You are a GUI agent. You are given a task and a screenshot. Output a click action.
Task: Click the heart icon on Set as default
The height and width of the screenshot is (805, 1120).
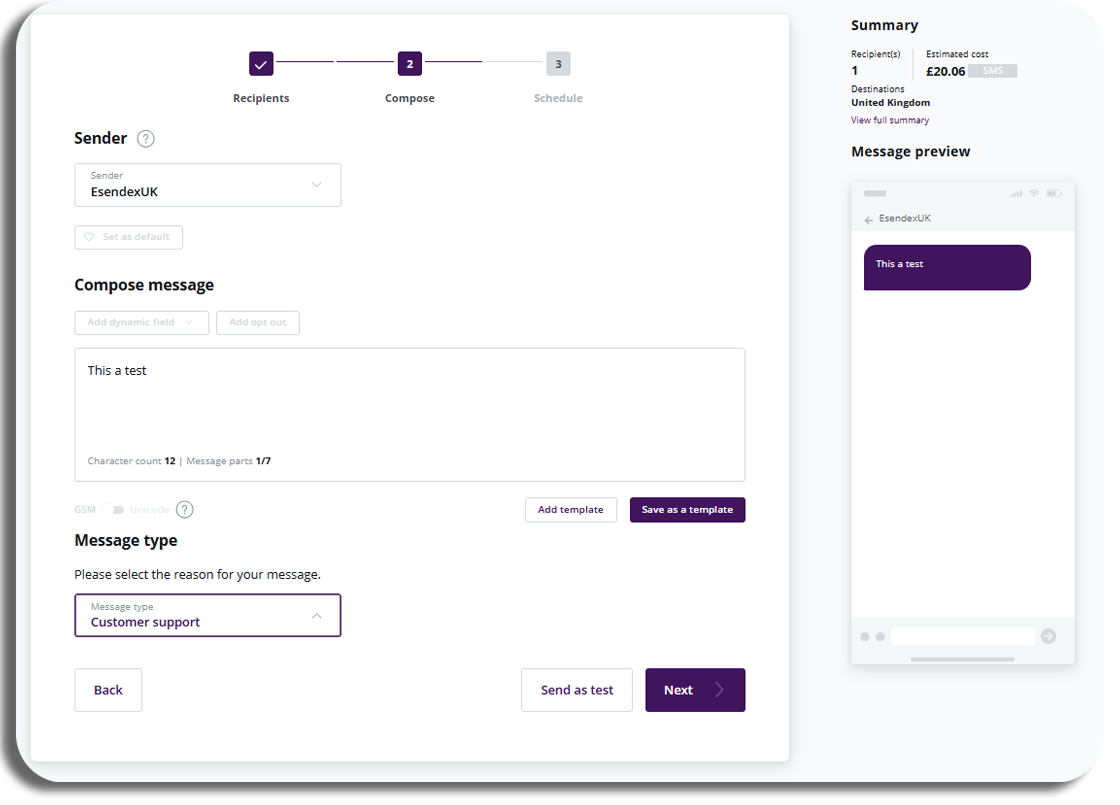87,237
